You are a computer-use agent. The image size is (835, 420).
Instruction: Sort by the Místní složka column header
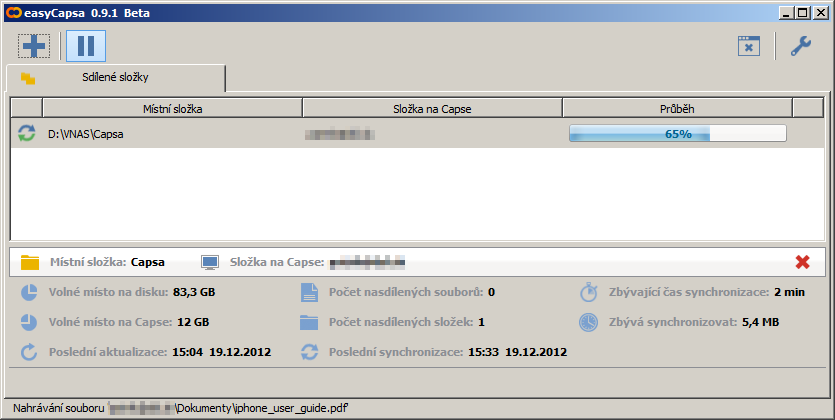[172, 107]
